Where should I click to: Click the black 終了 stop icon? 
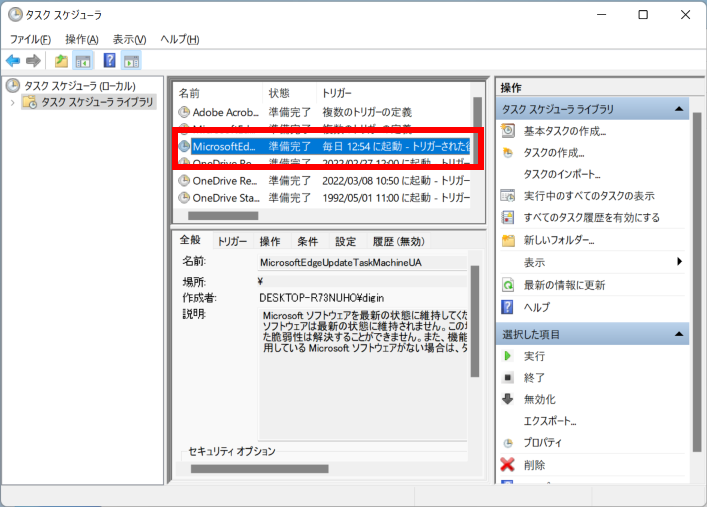tap(508, 378)
